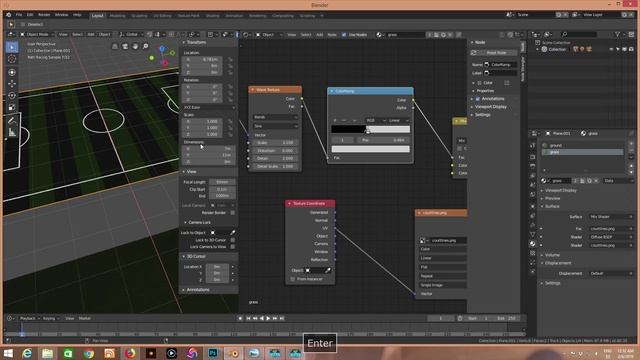Open the Linear interpolation dropdown in ColorRamp

pyautogui.click(x=398, y=120)
